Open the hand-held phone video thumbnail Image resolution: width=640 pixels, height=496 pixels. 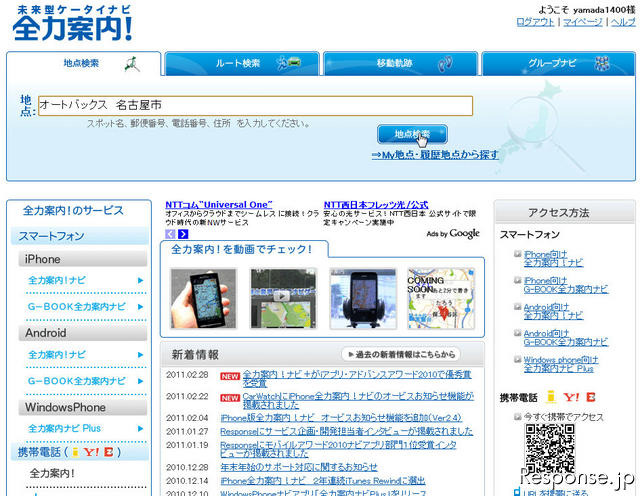[203, 298]
